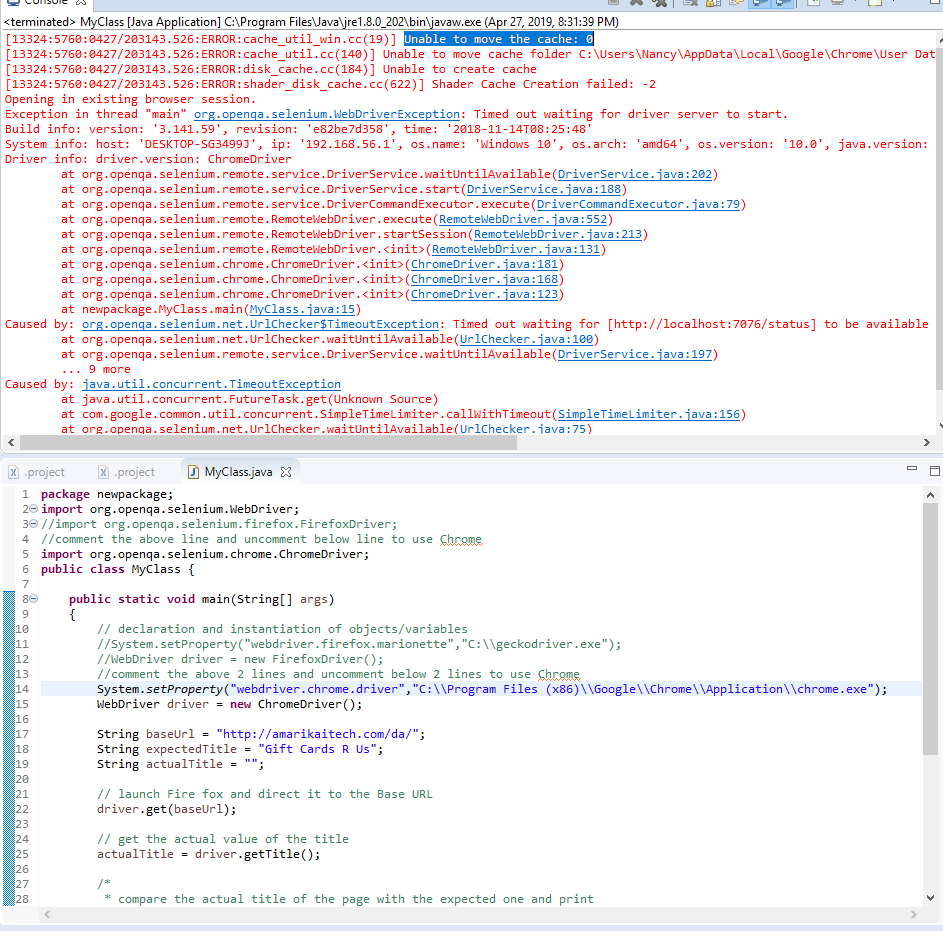The width and height of the screenshot is (943, 931).
Task: Collapse the import fold at line 2
Action: (x=34, y=509)
